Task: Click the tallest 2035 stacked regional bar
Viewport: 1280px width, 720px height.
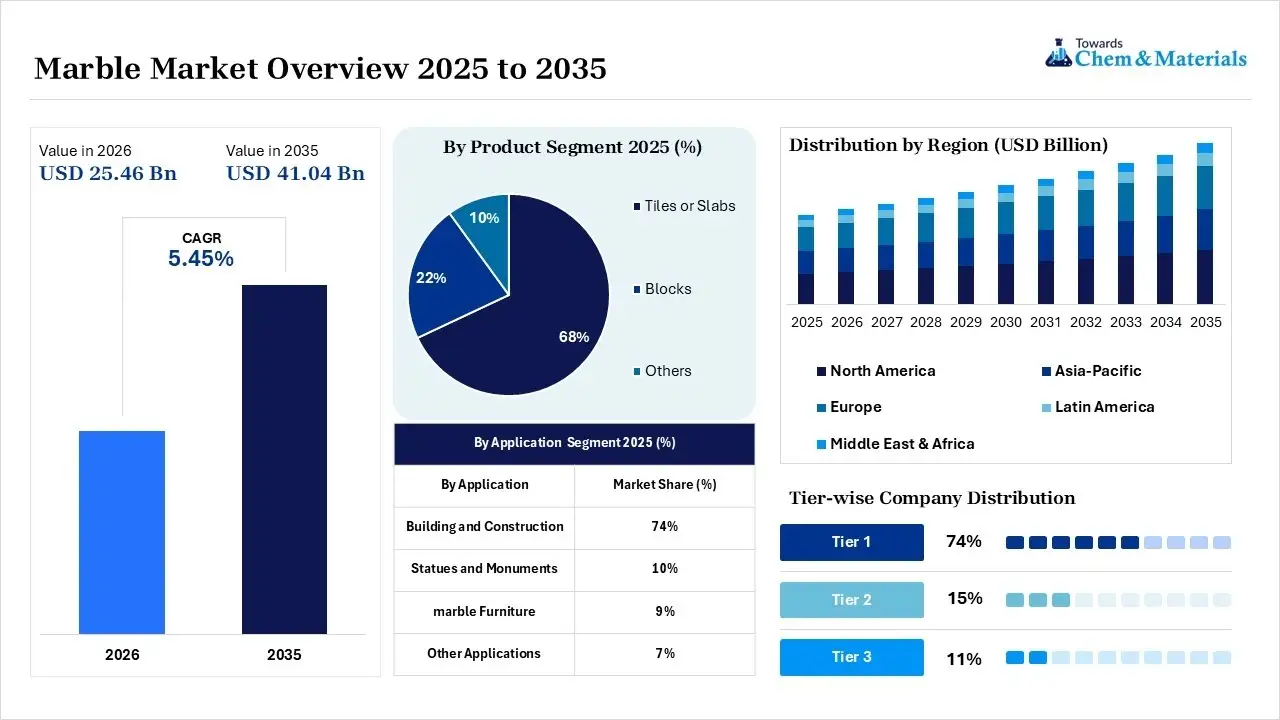Action: (x=1205, y=223)
